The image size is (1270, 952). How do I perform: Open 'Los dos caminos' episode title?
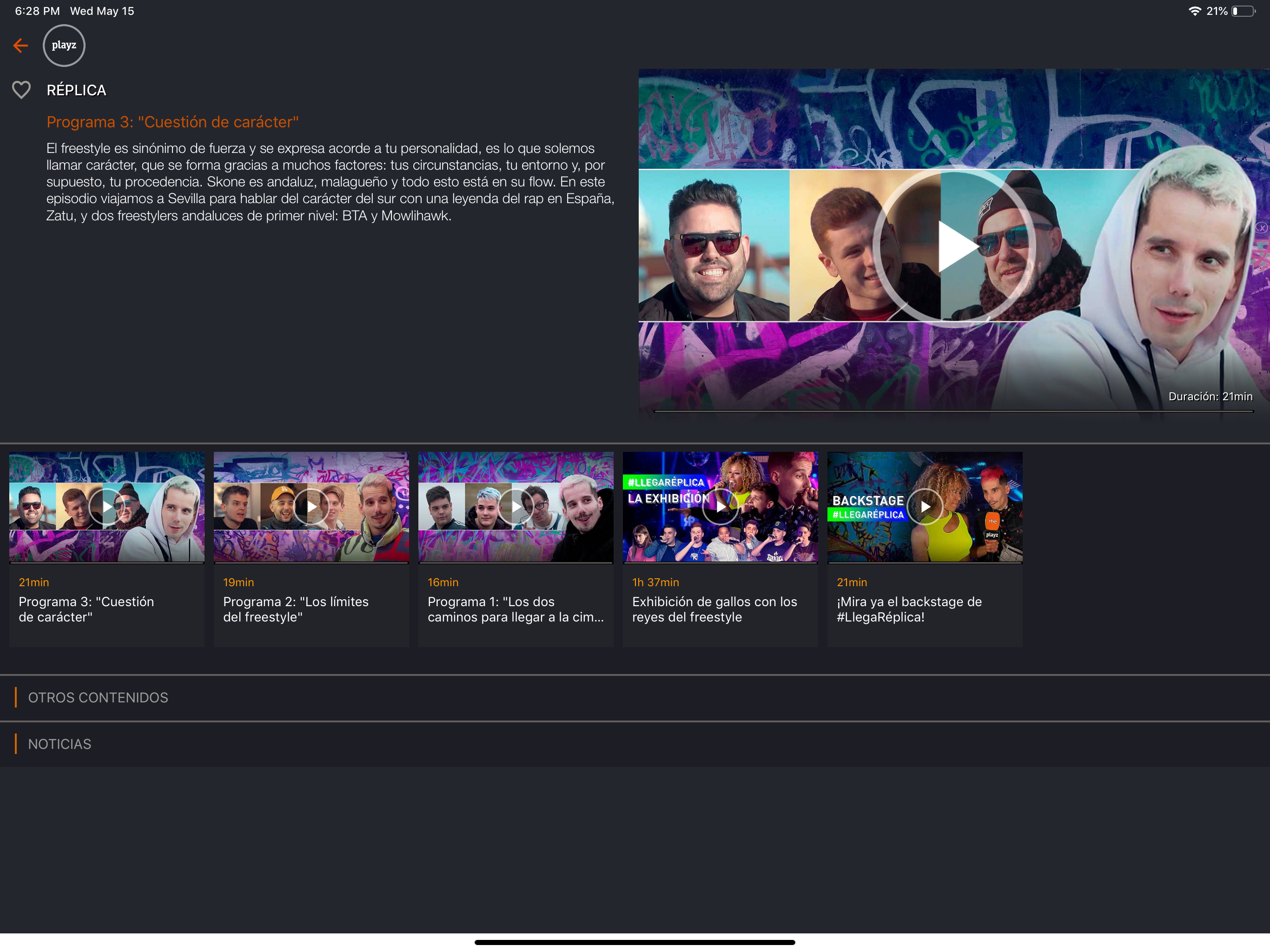click(515, 609)
